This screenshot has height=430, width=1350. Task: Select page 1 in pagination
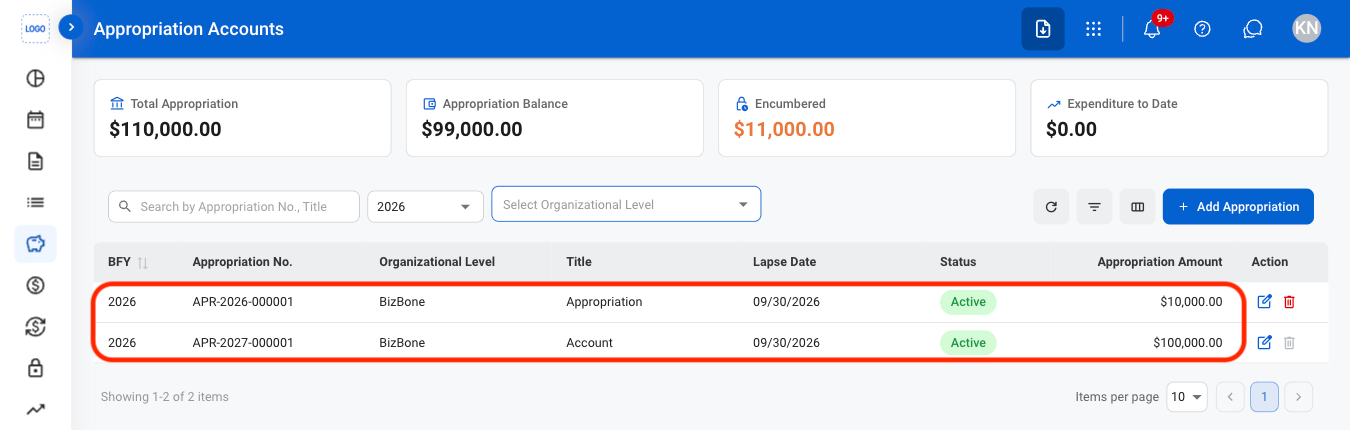1264,397
